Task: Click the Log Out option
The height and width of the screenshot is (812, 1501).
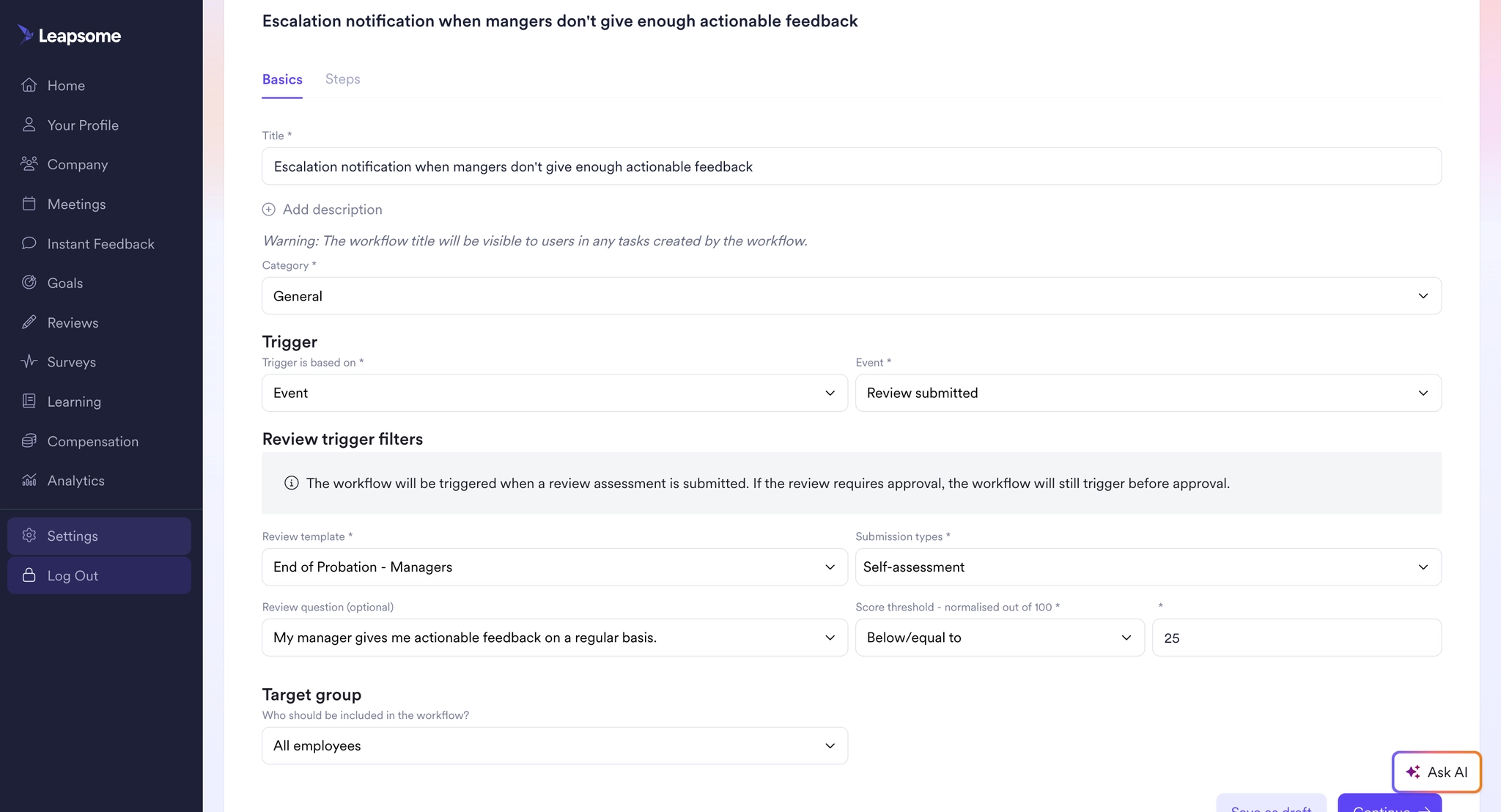Action: coord(71,575)
